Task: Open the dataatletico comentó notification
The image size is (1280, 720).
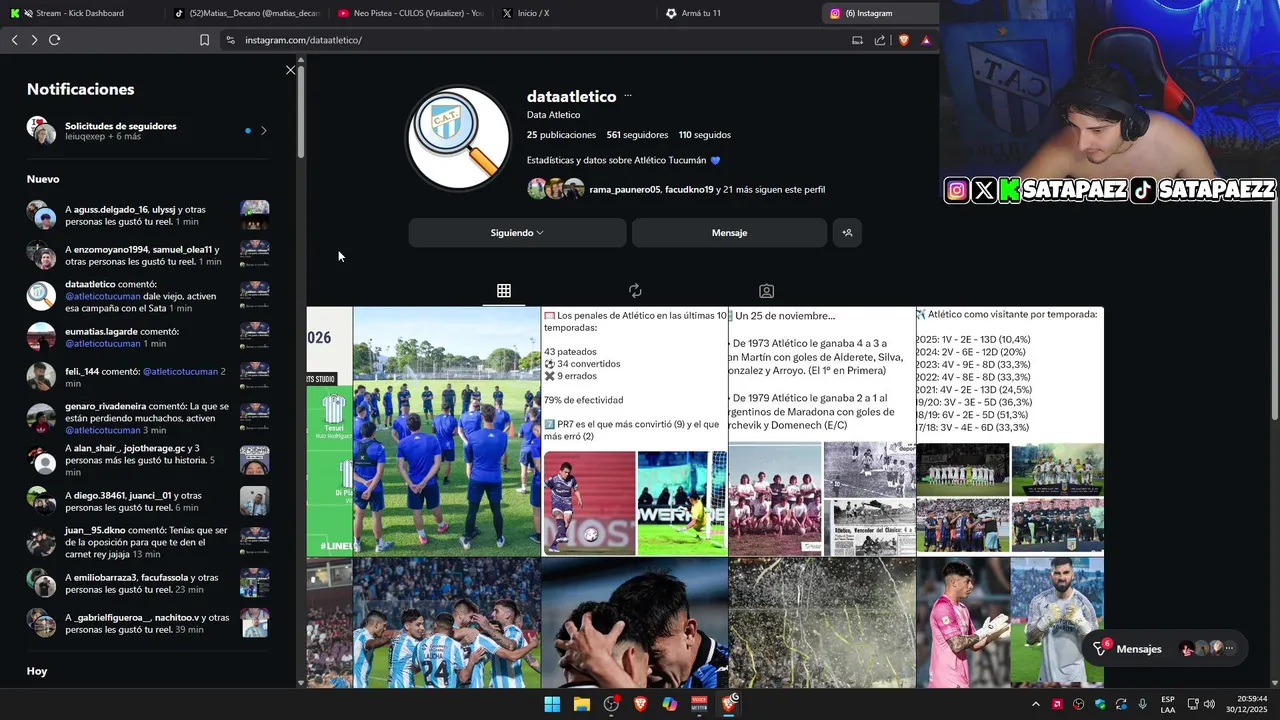Action: pos(148,296)
